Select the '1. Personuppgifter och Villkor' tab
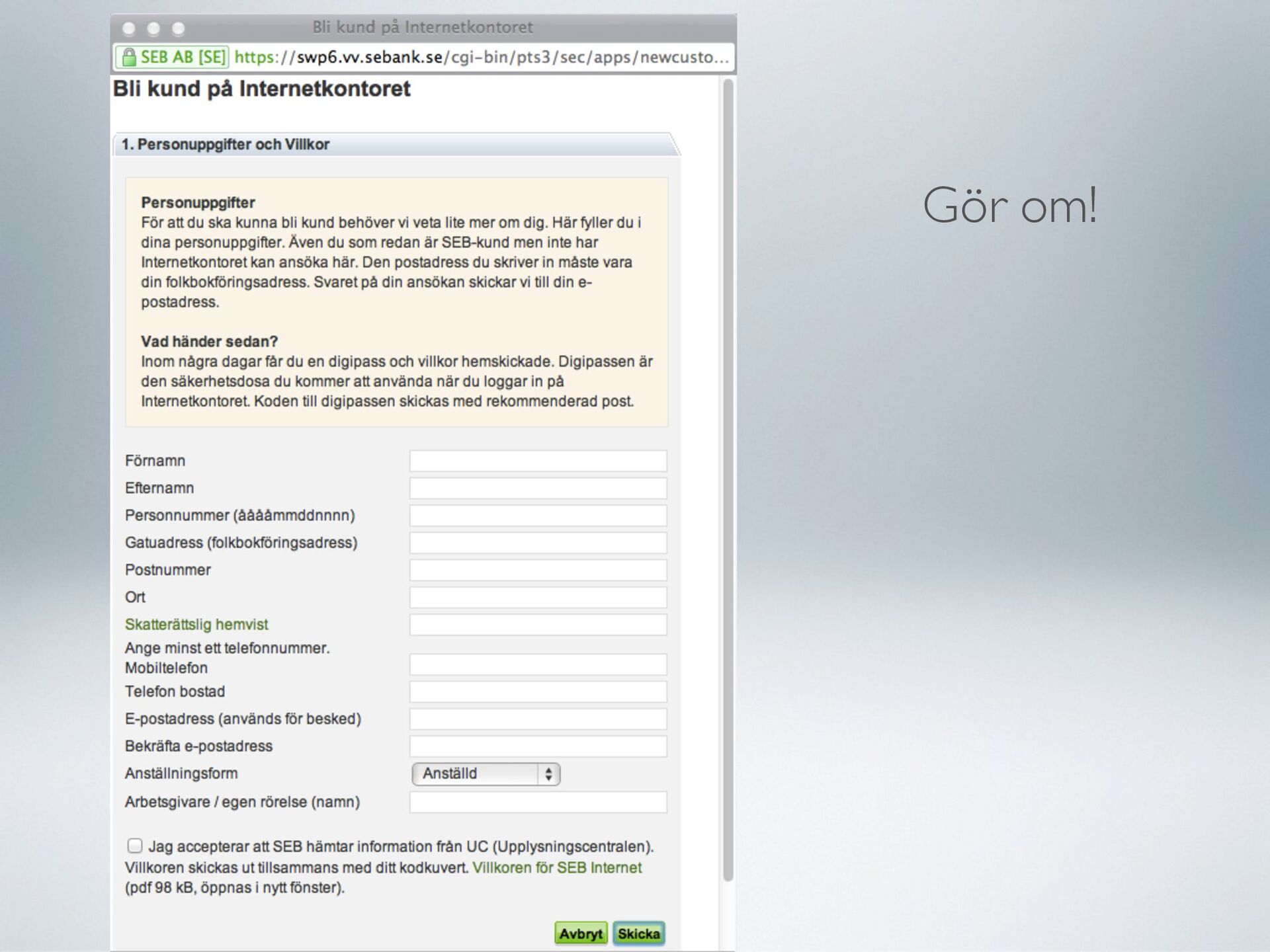The image size is (1270, 952). pyautogui.click(x=397, y=144)
